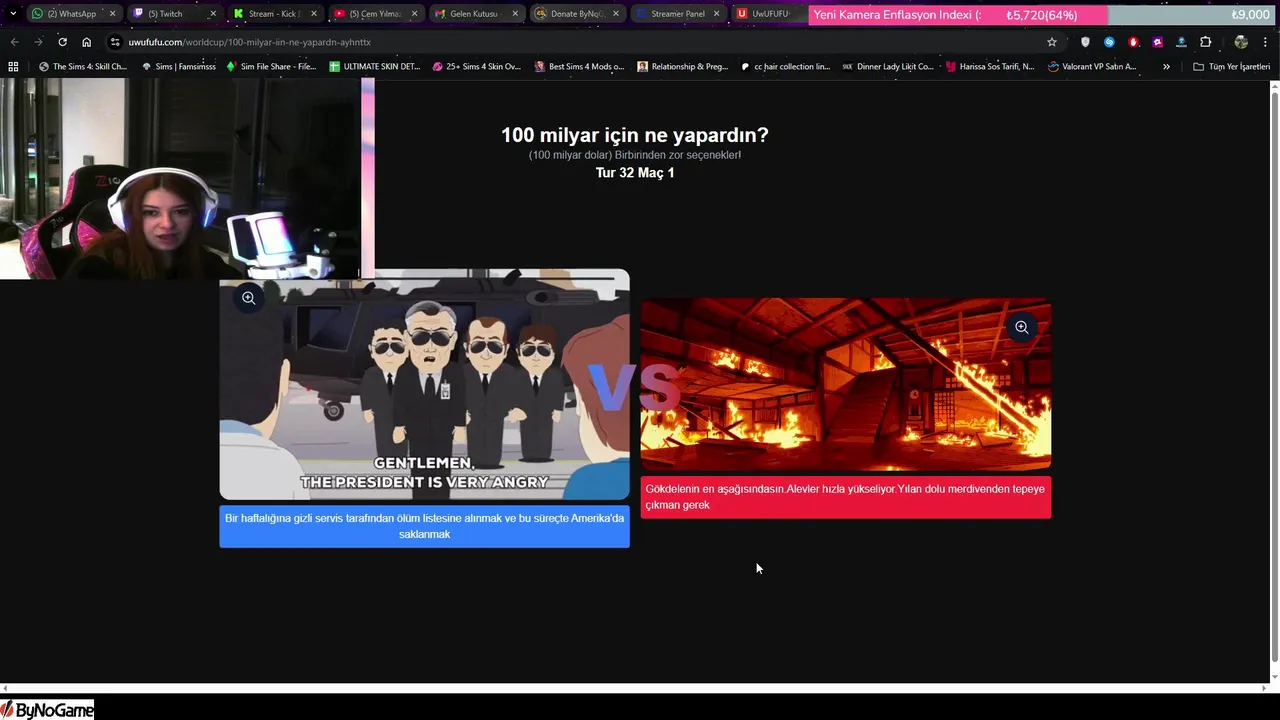Open the blue Shazam-style extension icon

[1109, 42]
